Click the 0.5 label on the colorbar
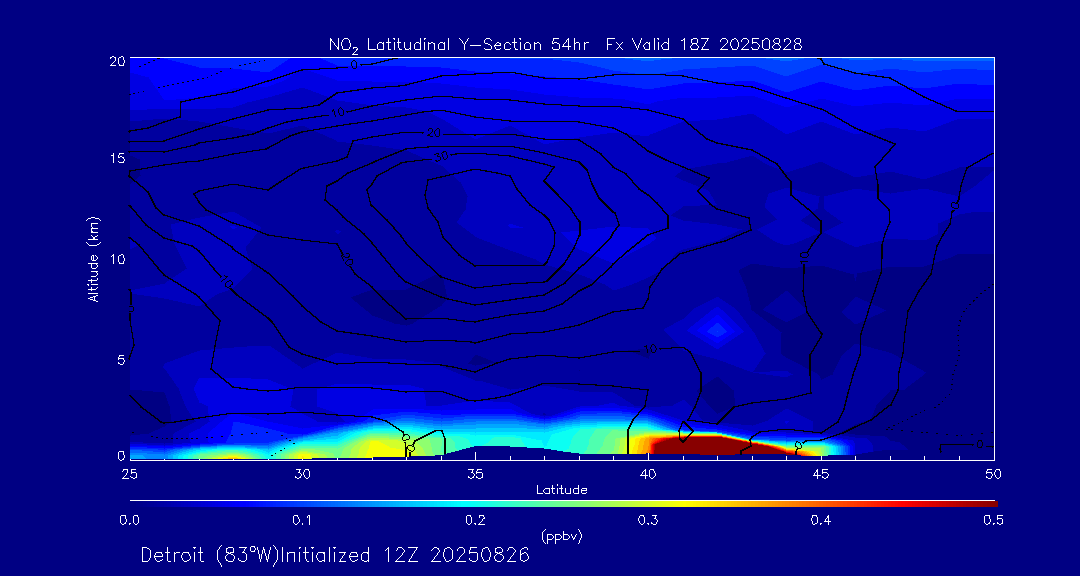The image size is (1080, 576). pyautogui.click(x=994, y=520)
